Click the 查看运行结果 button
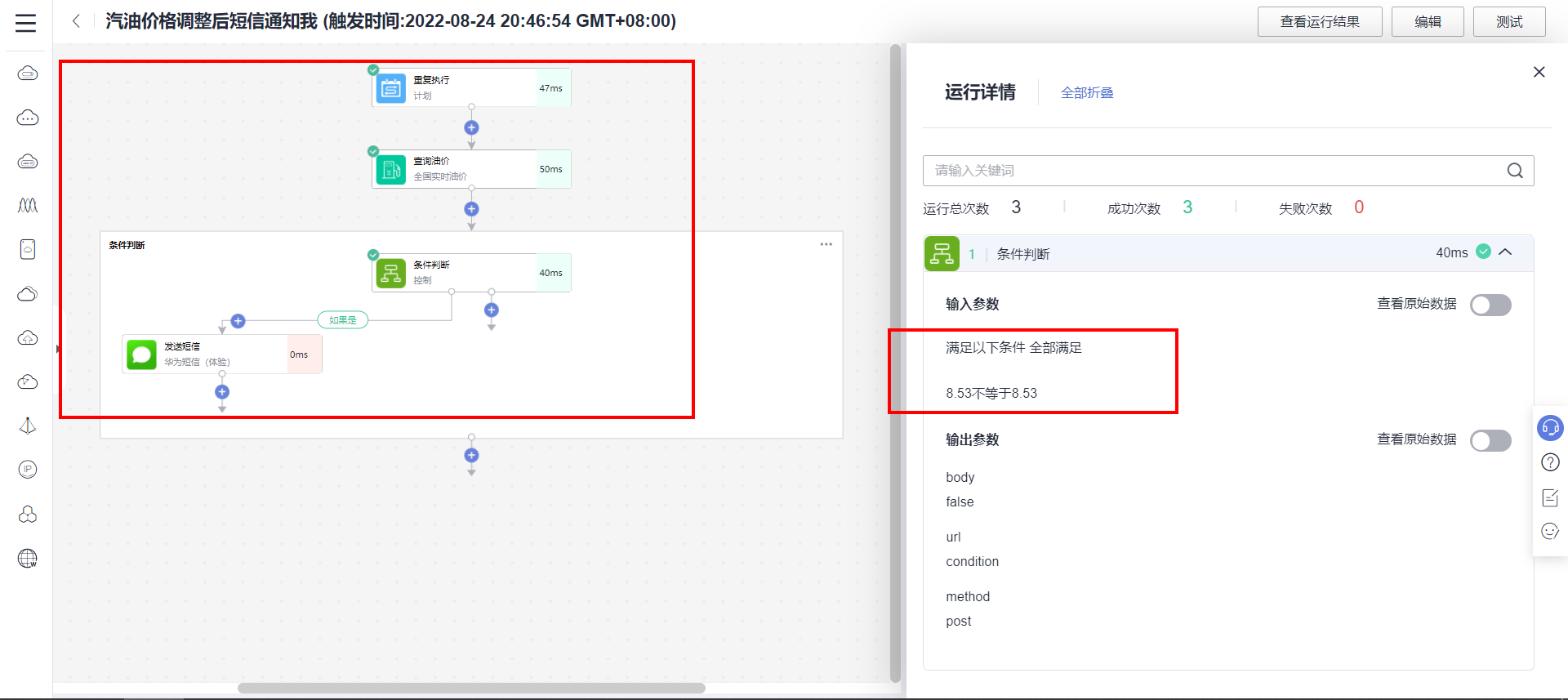Screen dimensions: 1568x700 (1320, 21)
